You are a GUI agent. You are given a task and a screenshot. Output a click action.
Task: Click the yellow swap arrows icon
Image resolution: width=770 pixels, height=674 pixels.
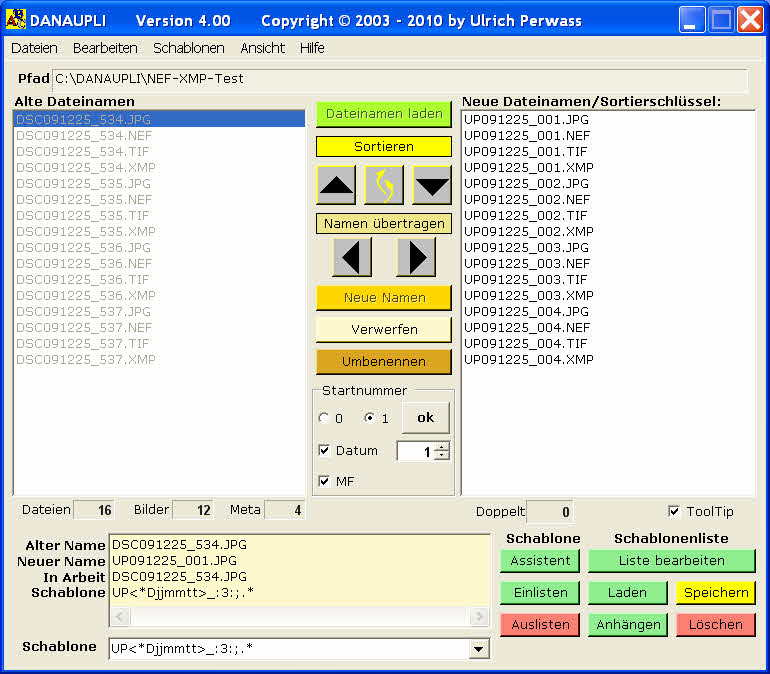(x=384, y=185)
